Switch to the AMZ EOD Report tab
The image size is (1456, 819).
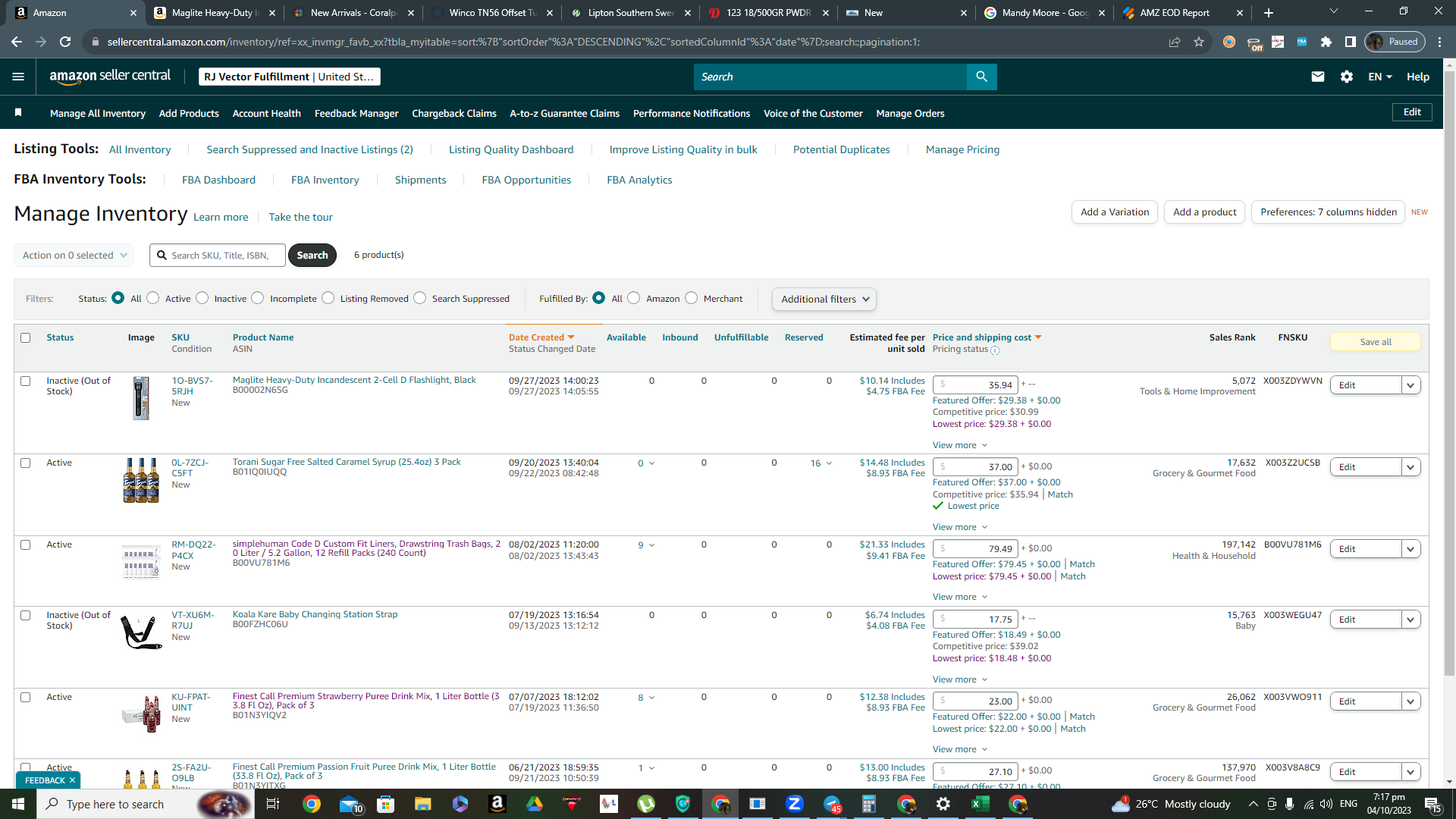click(1175, 13)
